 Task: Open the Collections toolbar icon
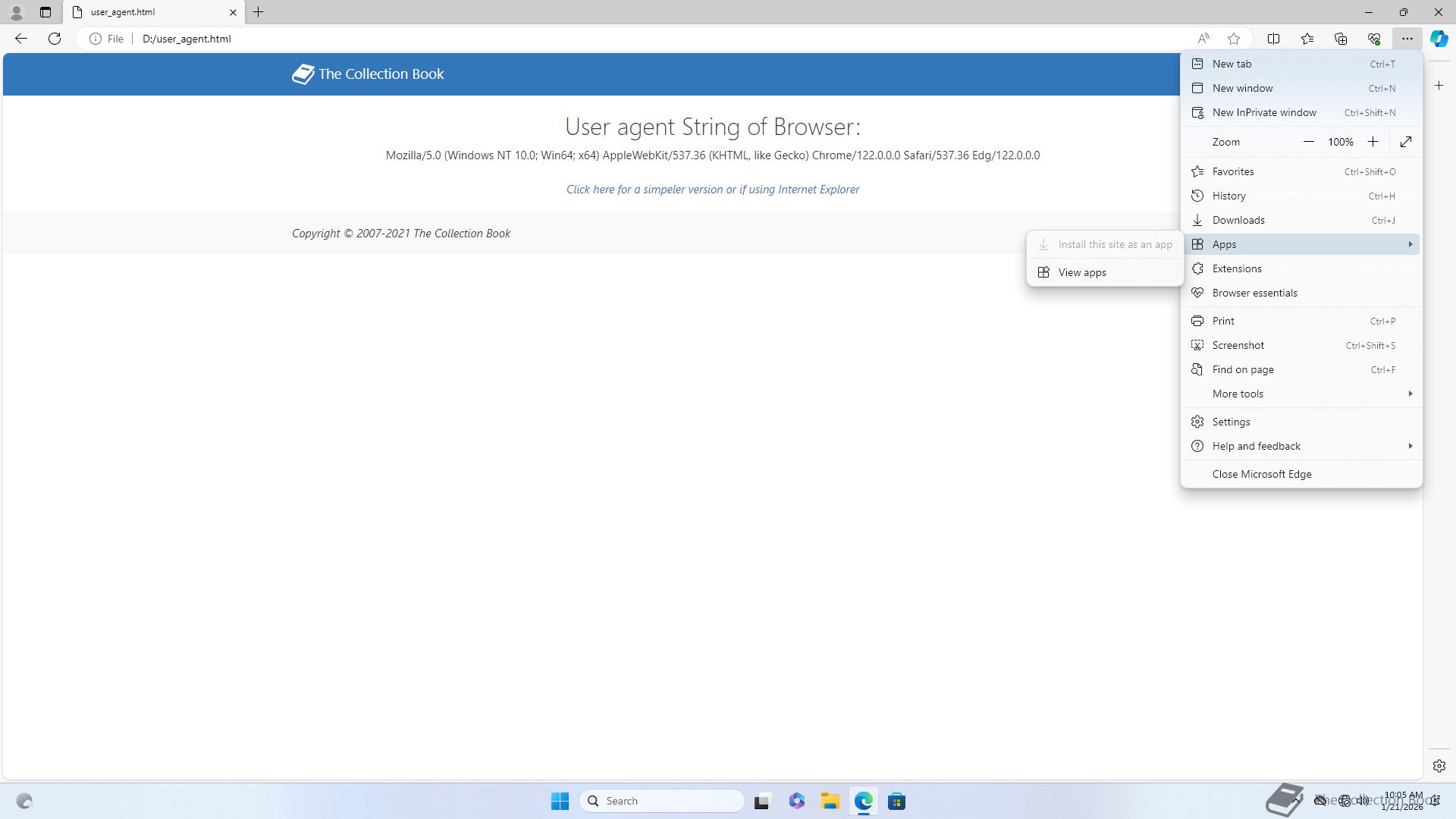tap(1341, 39)
